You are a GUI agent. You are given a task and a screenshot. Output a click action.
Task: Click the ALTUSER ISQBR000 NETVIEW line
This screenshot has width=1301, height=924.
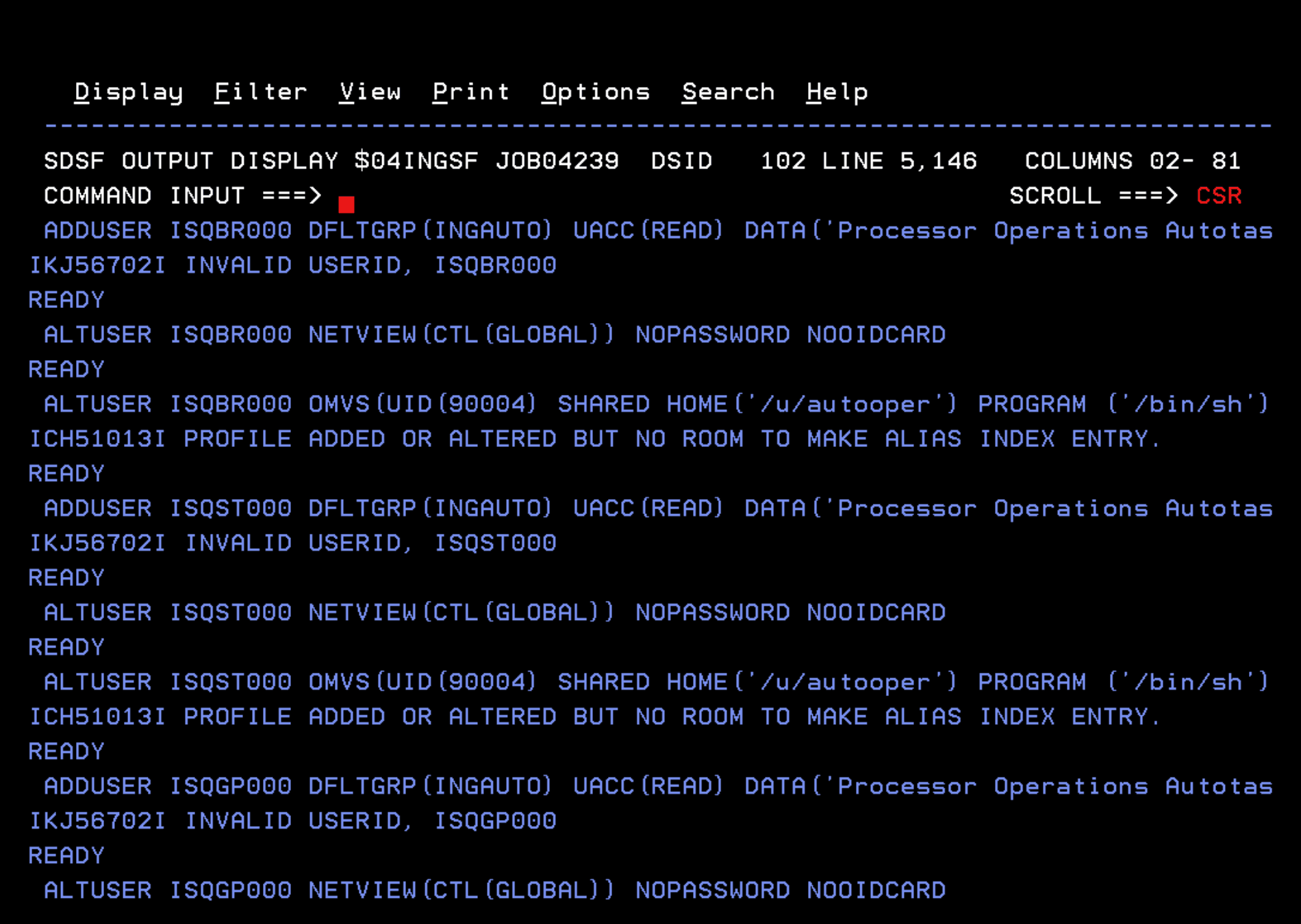(x=494, y=335)
